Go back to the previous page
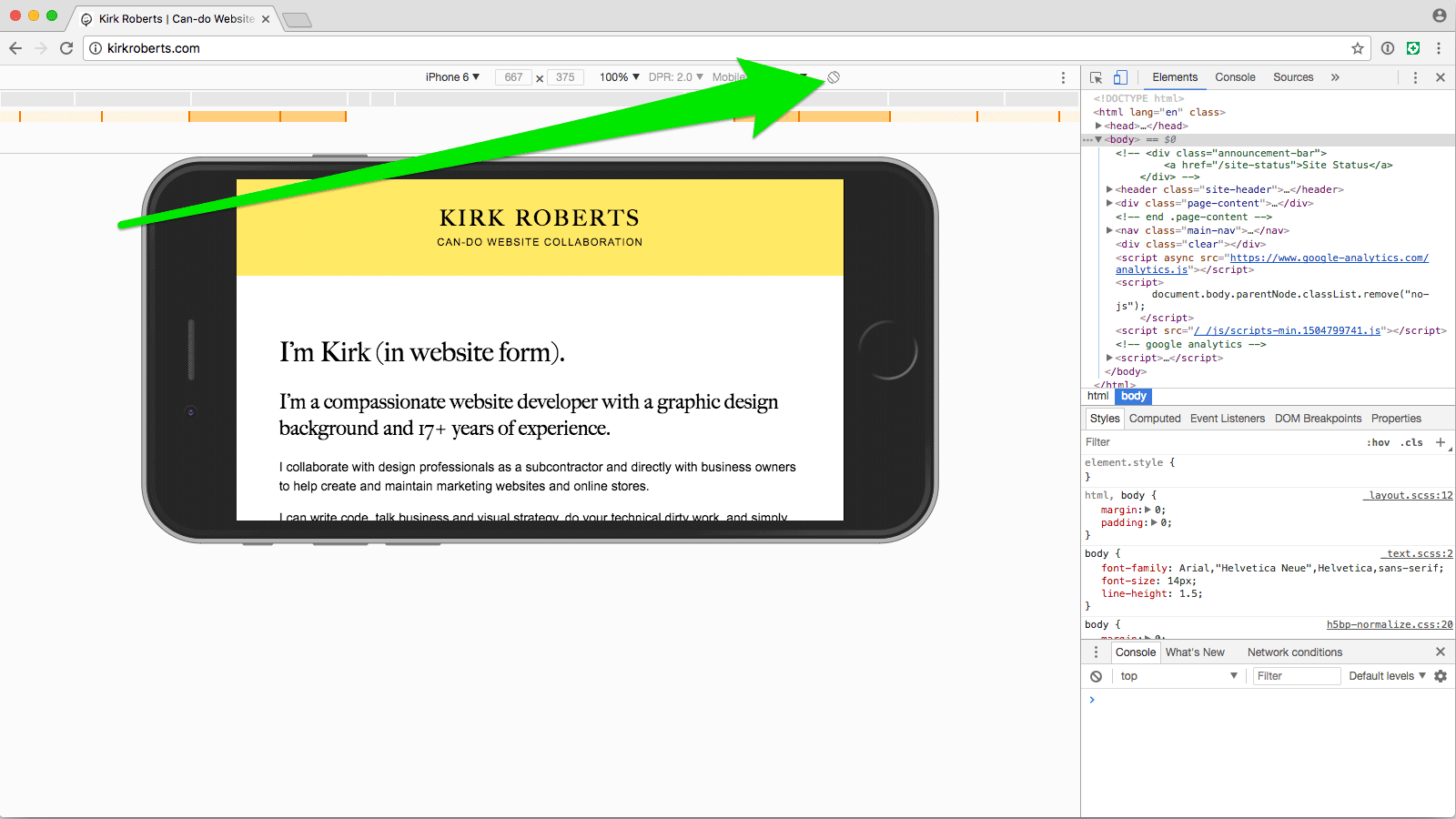 [15, 48]
